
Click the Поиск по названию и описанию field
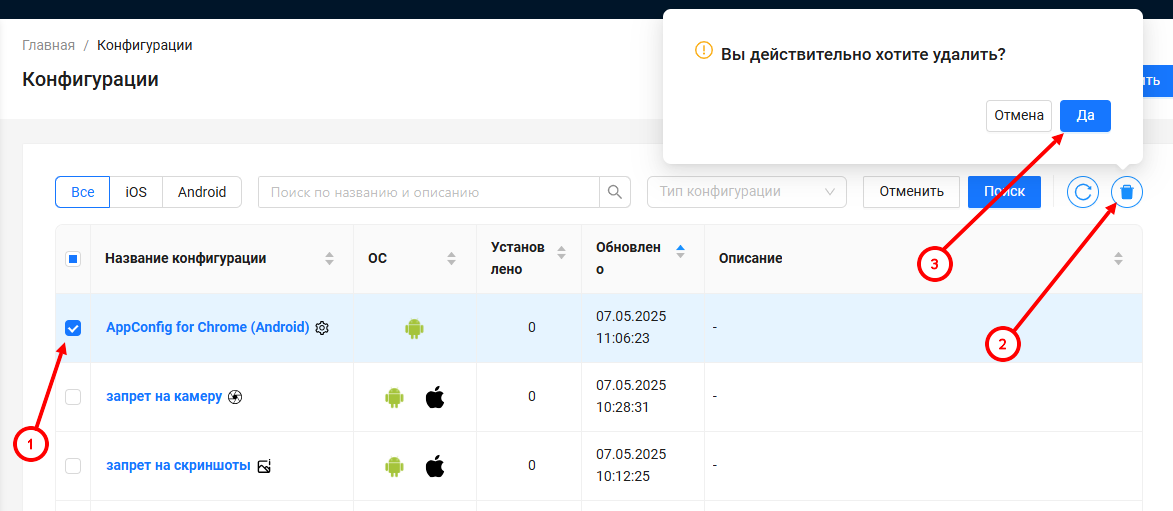tap(428, 192)
